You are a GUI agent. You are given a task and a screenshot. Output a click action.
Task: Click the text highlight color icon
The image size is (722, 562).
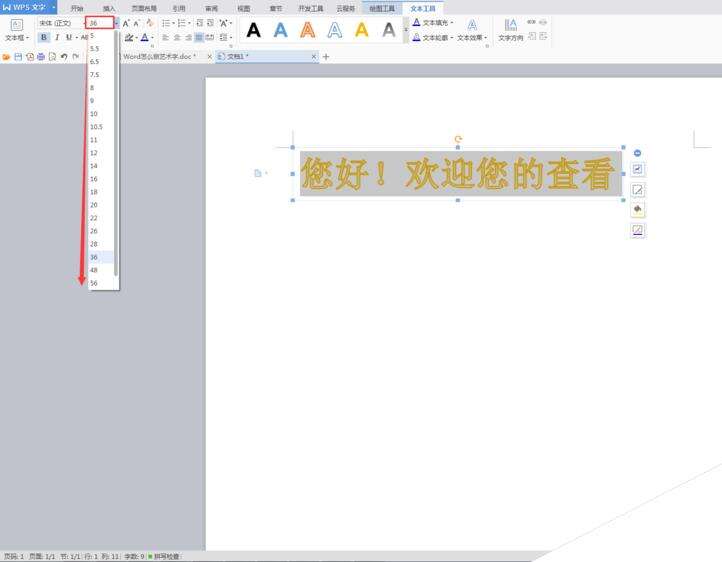coord(129,38)
